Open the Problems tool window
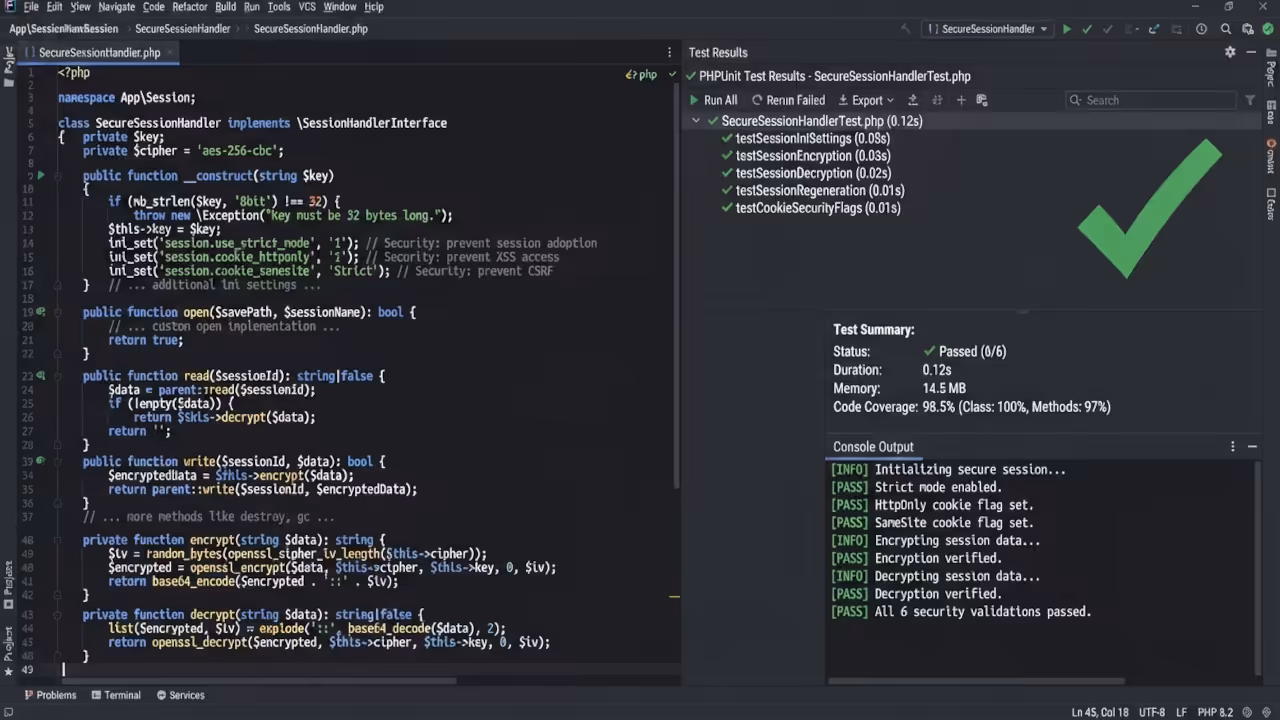 tap(50, 695)
